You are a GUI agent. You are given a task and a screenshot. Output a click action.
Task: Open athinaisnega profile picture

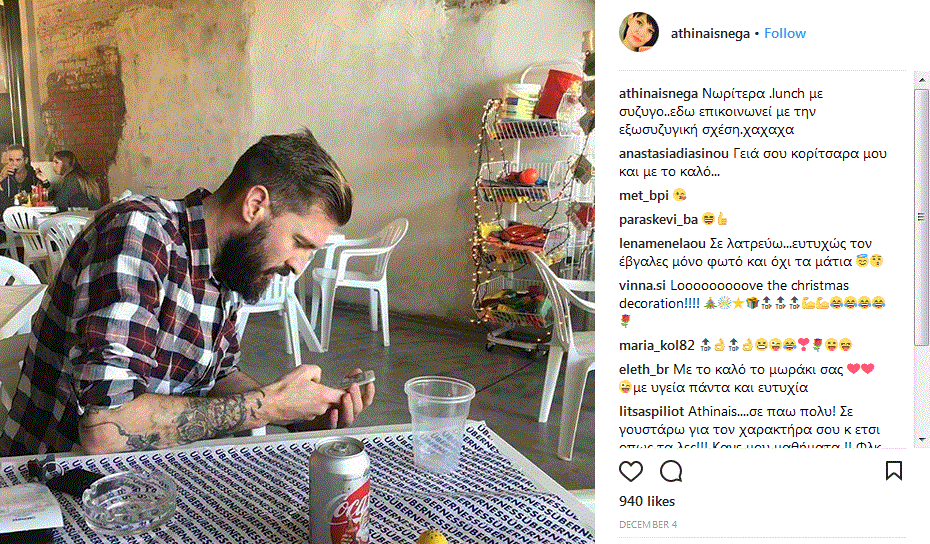(x=639, y=32)
